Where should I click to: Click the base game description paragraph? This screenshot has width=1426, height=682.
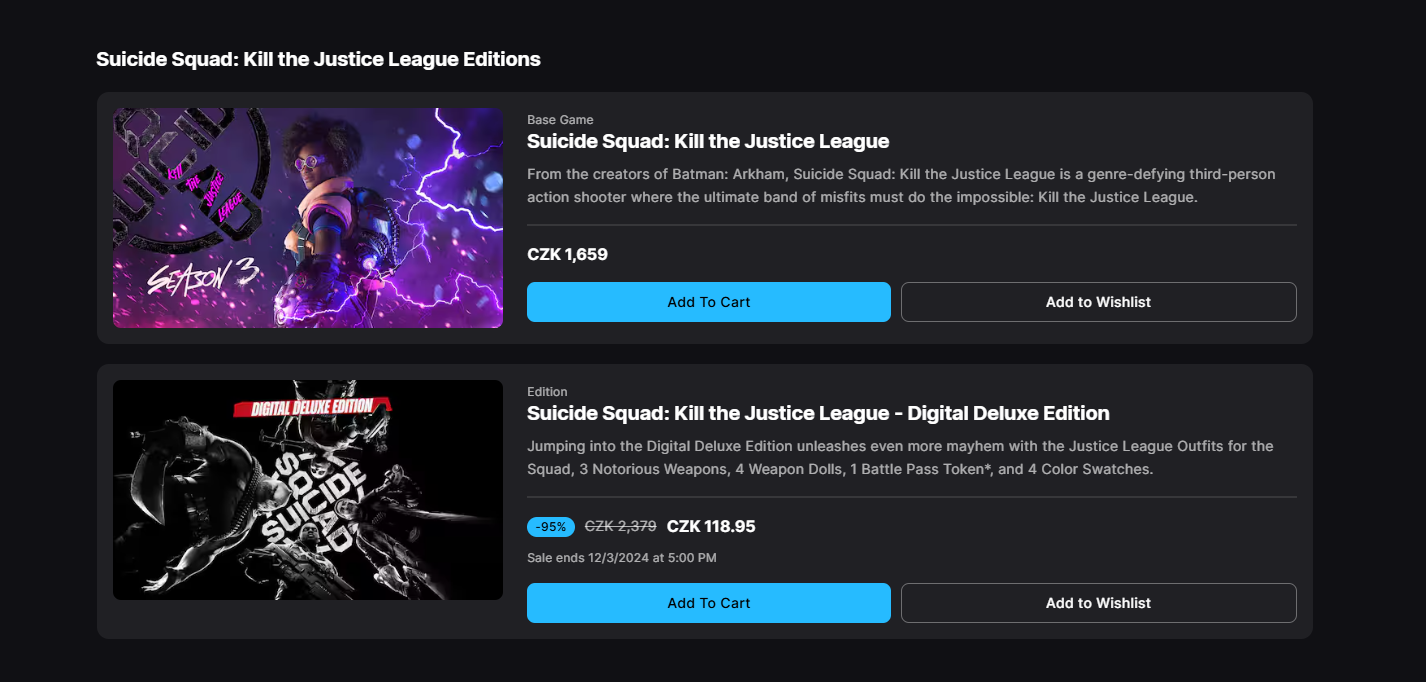900,186
